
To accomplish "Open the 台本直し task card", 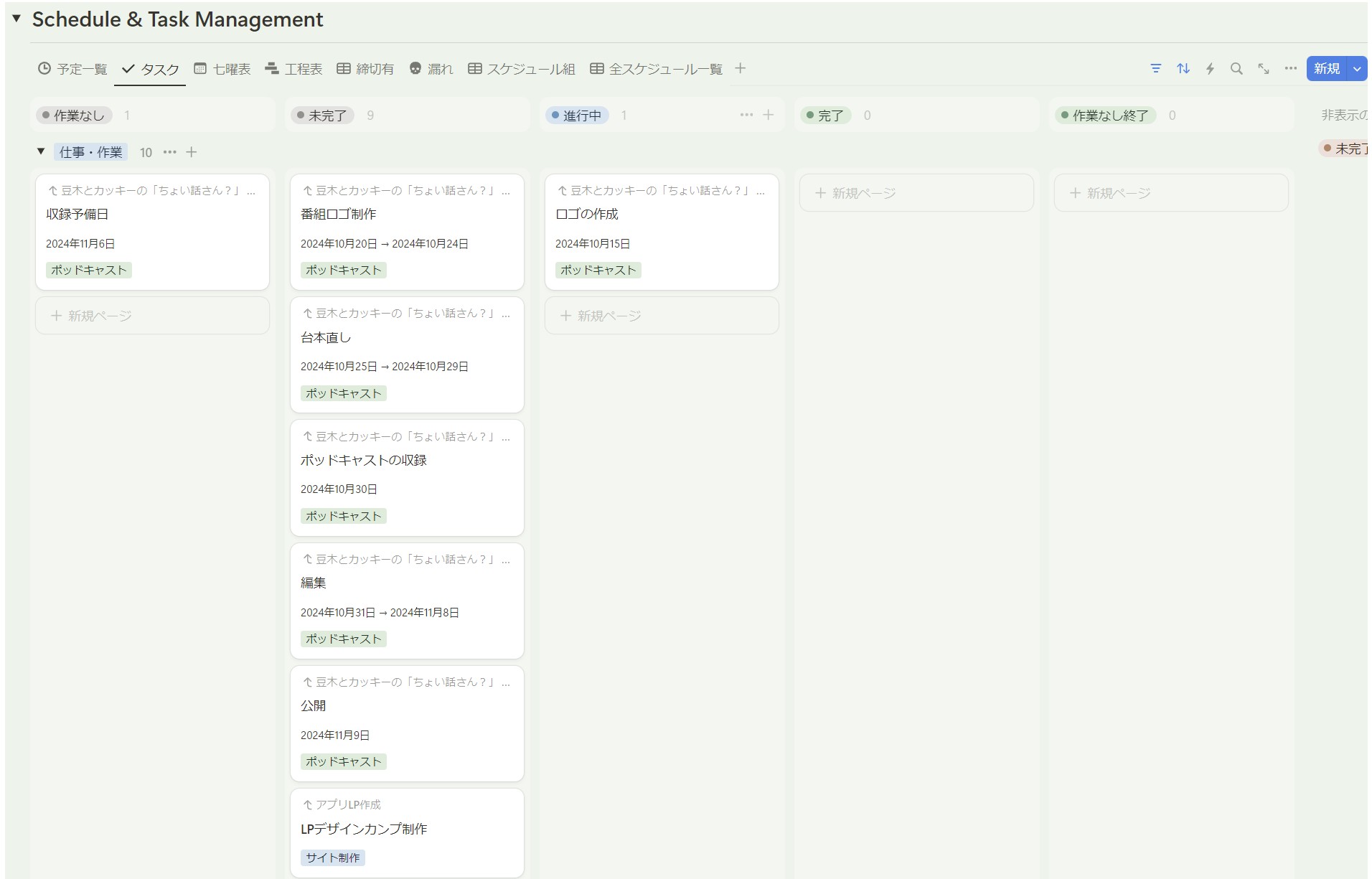I will pos(407,337).
